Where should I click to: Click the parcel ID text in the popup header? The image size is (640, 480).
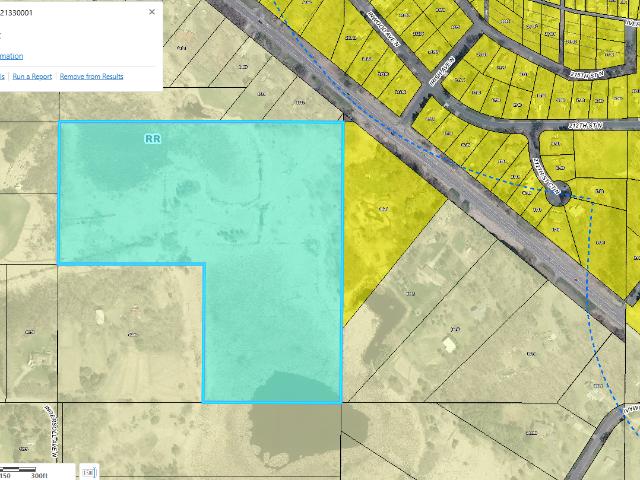pos(20,11)
